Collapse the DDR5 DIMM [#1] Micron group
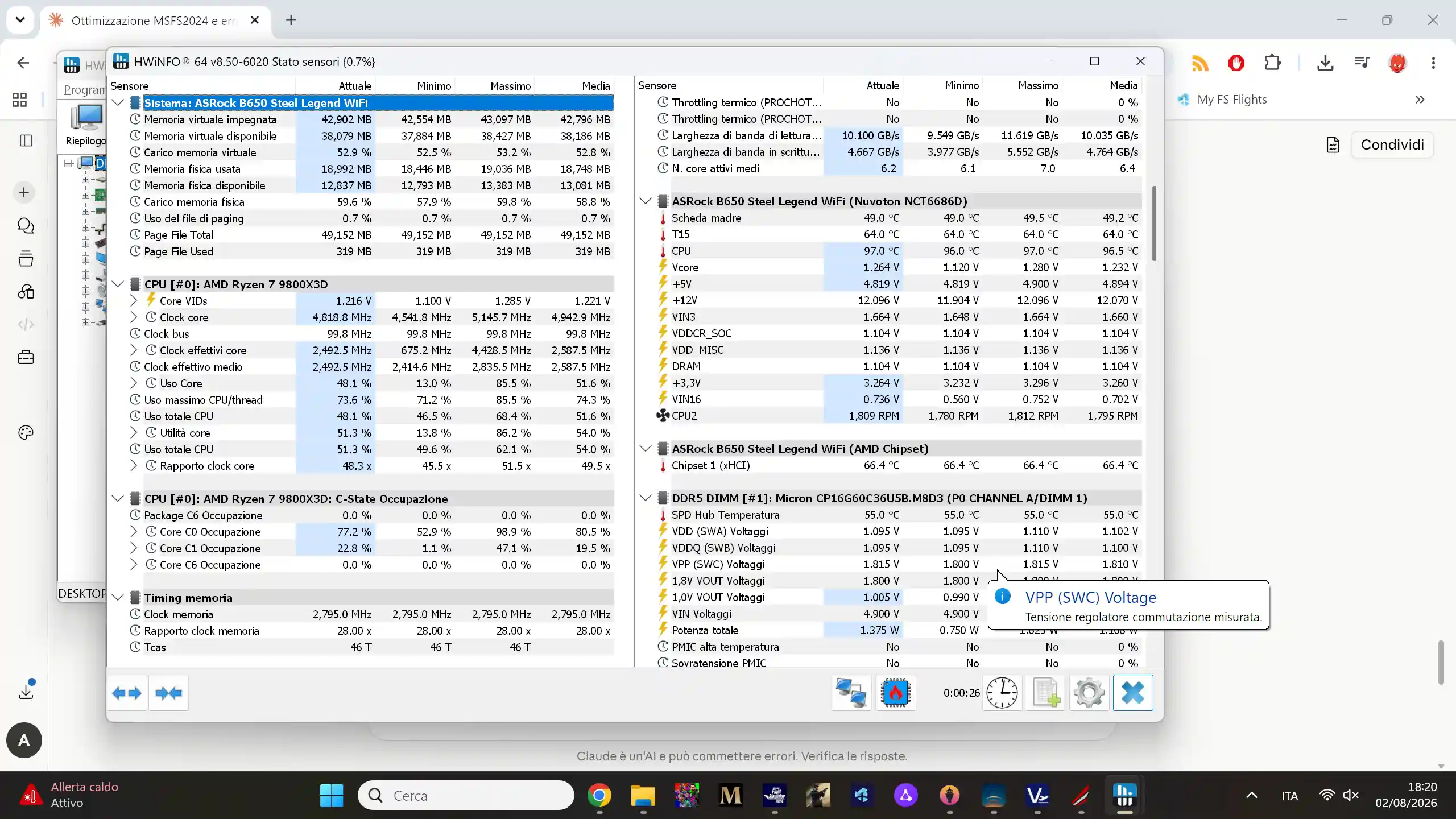 [x=646, y=498]
